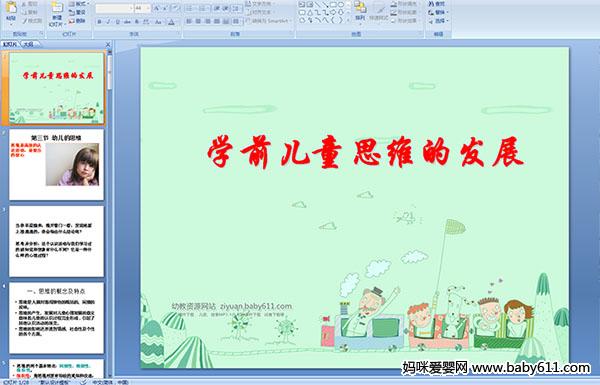Screen dimensions: 600x385
Task: Close the slide thumbnail pane
Action: click(108, 44)
